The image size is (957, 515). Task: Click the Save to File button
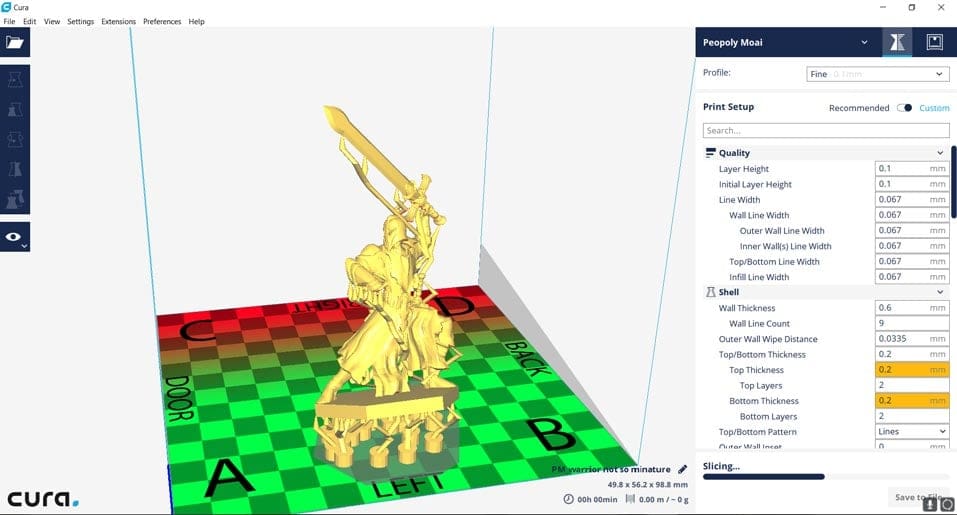(916, 497)
